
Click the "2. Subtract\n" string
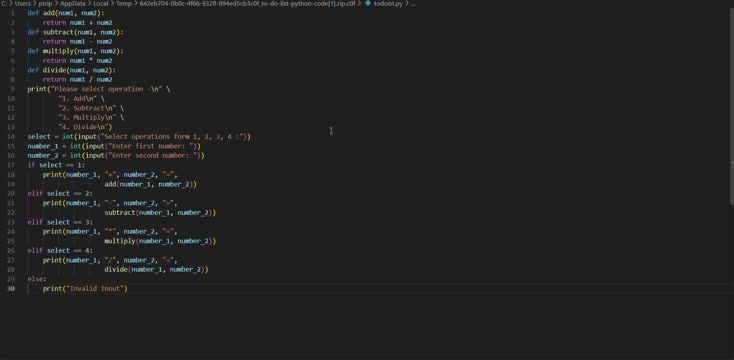click(x=87, y=108)
